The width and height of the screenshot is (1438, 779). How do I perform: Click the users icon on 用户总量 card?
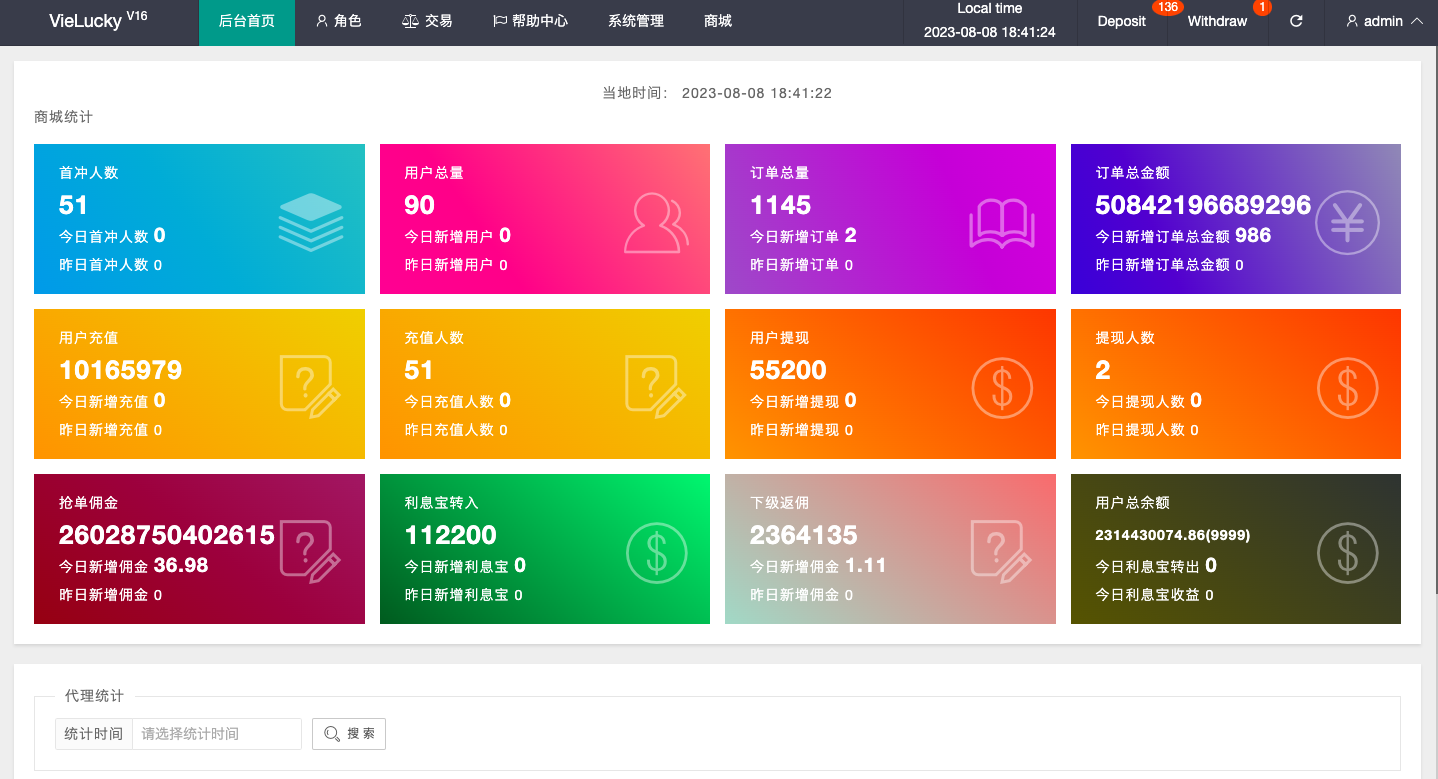click(x=656, y=222)
